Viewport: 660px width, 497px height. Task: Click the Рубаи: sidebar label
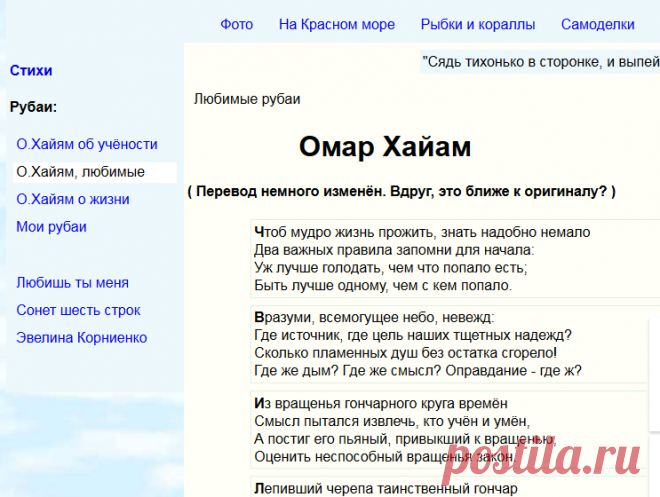pyautogui.click(x=33, y=107)
